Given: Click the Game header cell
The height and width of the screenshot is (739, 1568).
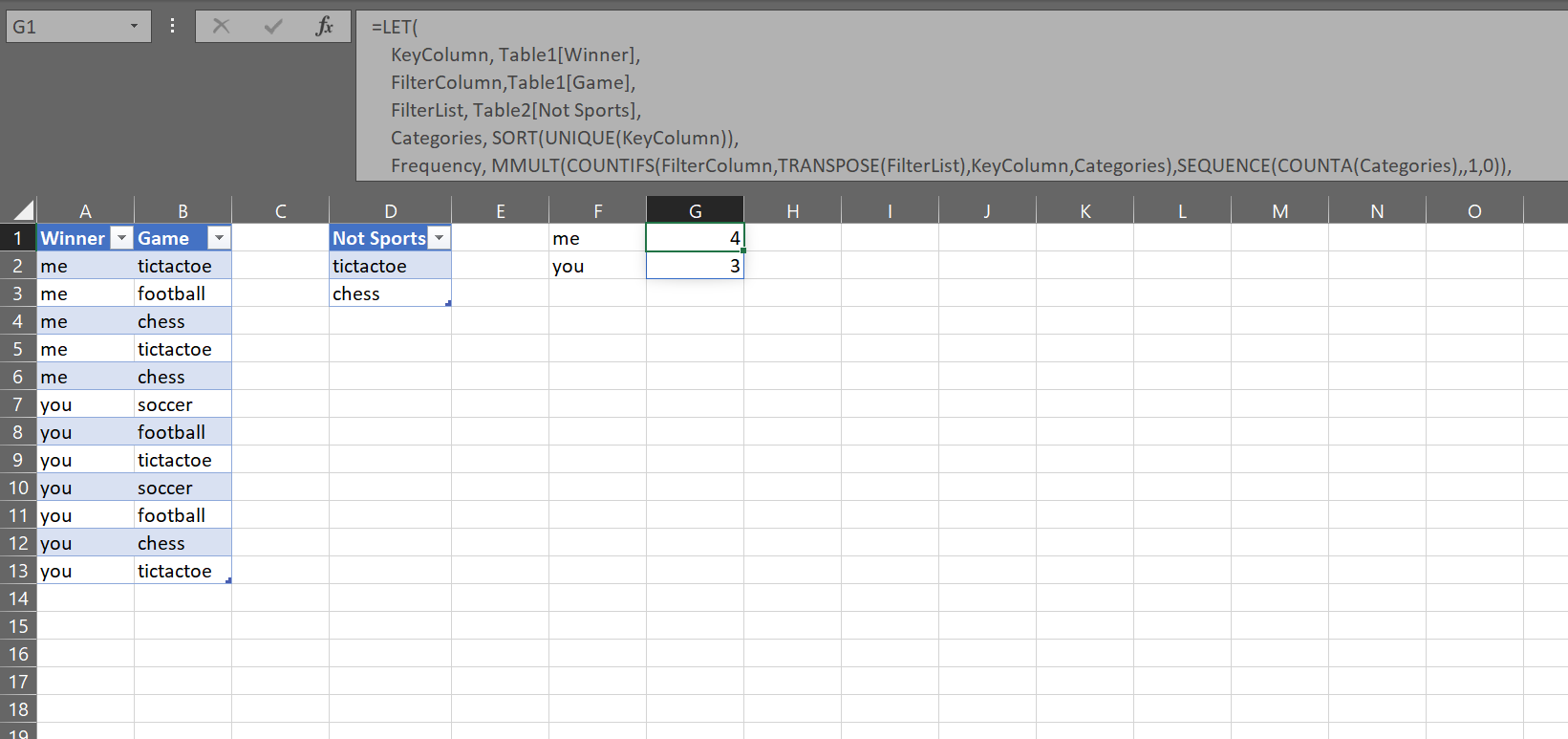Looking at the screenshot, I should click(x=171, y=238).
